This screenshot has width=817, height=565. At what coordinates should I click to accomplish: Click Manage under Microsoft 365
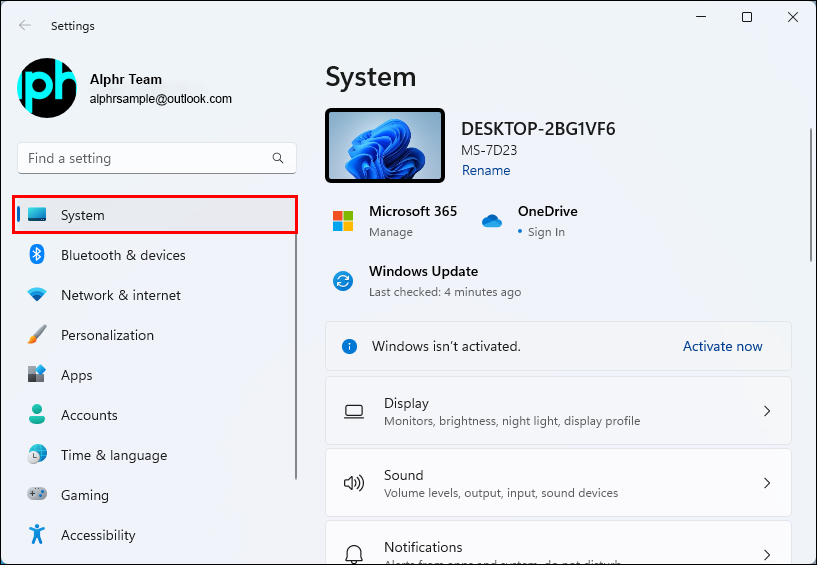click(391, 232)
